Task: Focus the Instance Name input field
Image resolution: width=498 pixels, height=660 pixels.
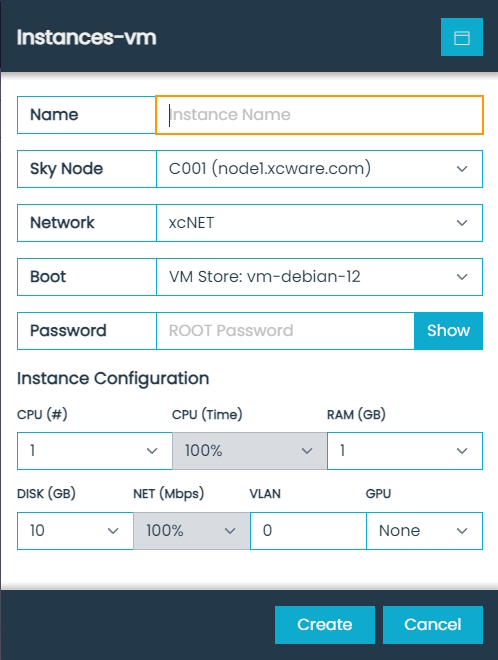Action: click(x=319, y=115)
